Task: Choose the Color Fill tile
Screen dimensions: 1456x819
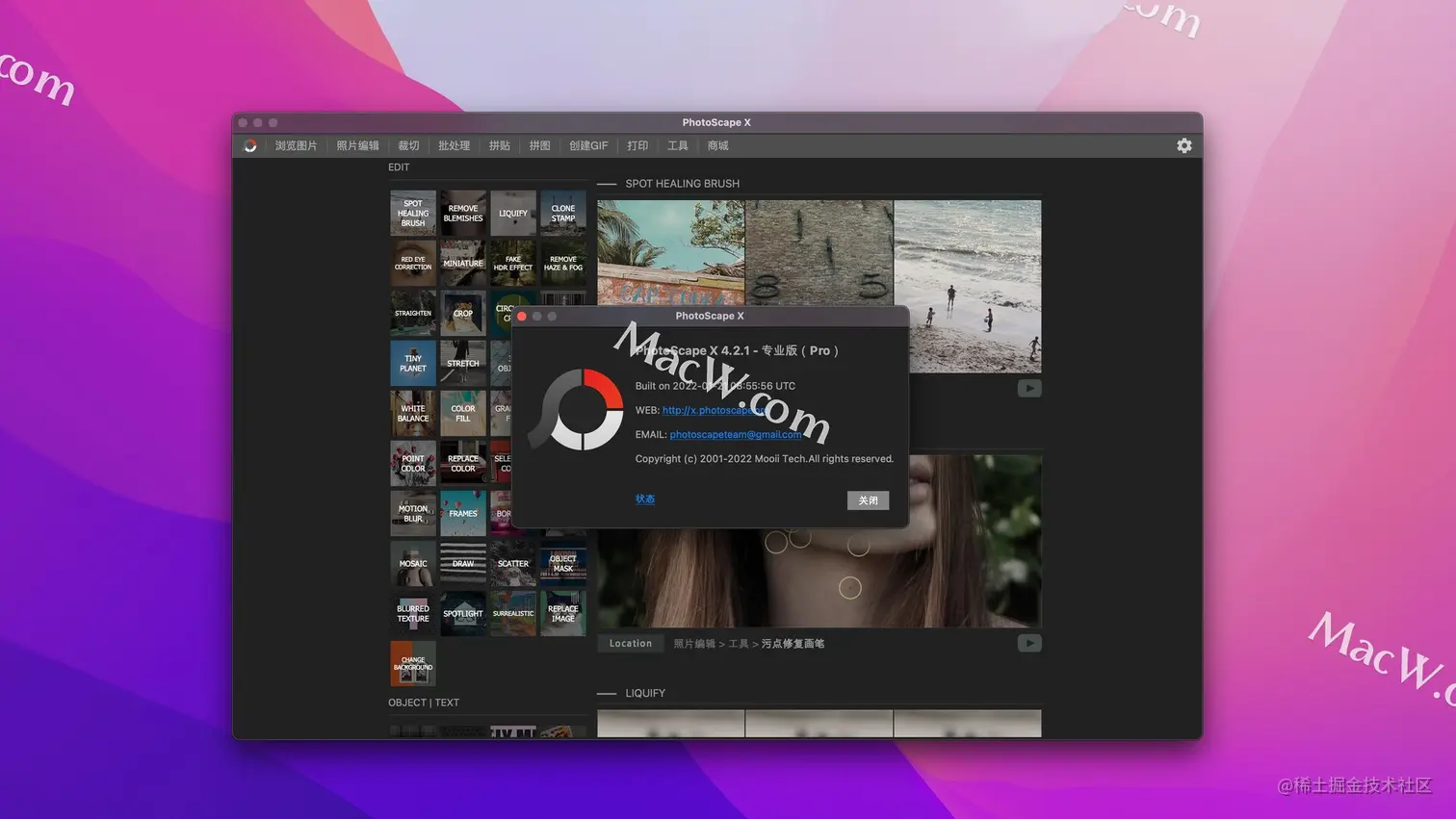Action: [x=463, y=413]
